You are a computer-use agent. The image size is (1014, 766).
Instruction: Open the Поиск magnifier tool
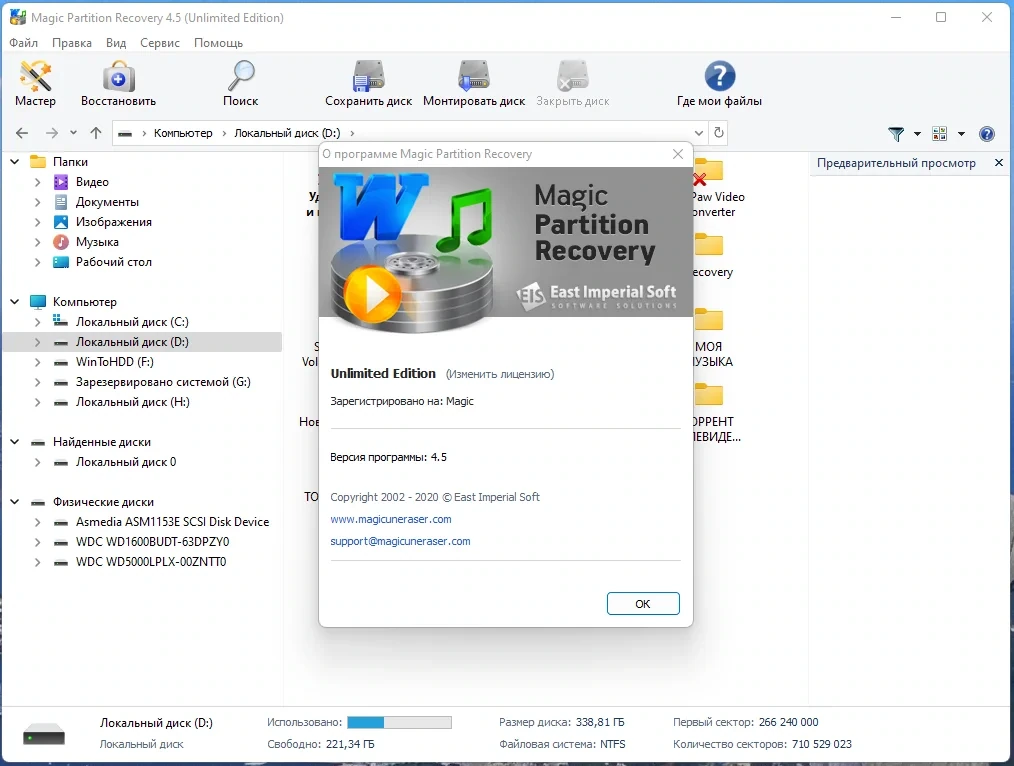pos(241,84)
